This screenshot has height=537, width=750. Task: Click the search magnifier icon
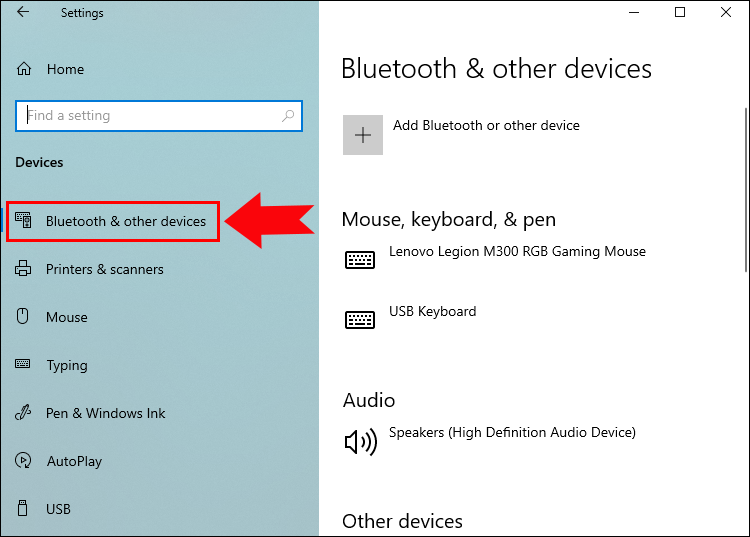289,116
